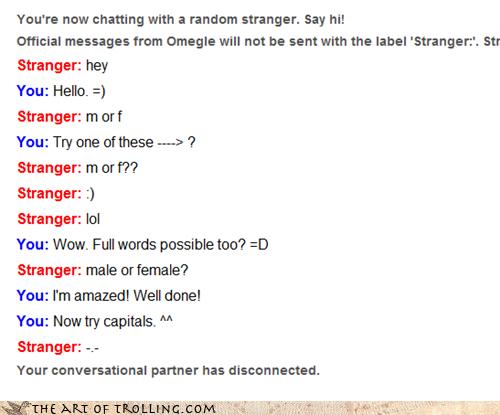Click the 'Try one of these' reply

coord(124,142)
